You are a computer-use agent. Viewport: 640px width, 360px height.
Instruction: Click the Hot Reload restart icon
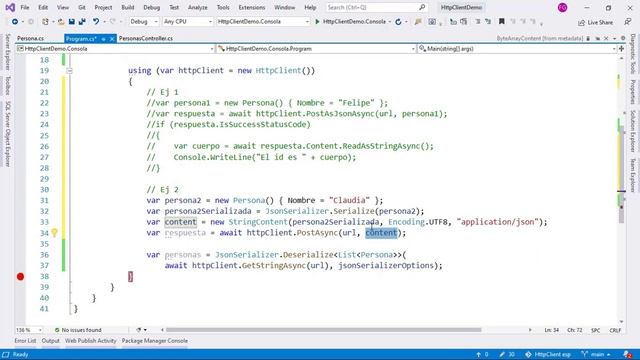point(398,22)
